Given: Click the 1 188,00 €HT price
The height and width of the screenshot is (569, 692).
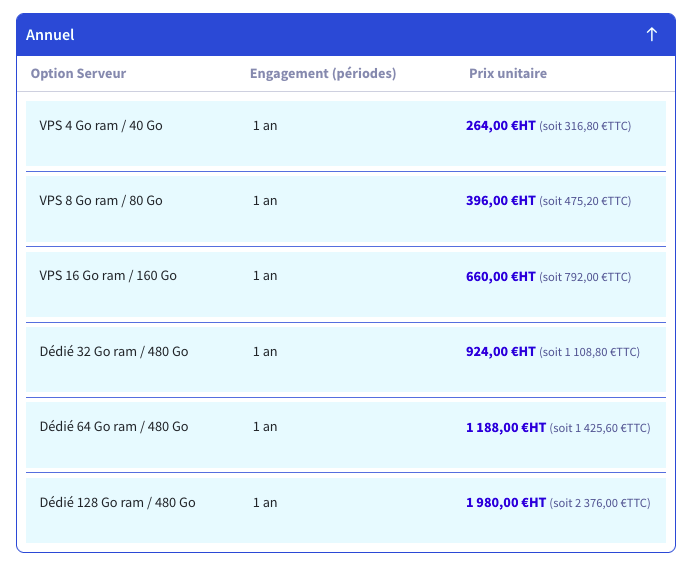Looking at the screenshot, I should click(x=506, y=428).
